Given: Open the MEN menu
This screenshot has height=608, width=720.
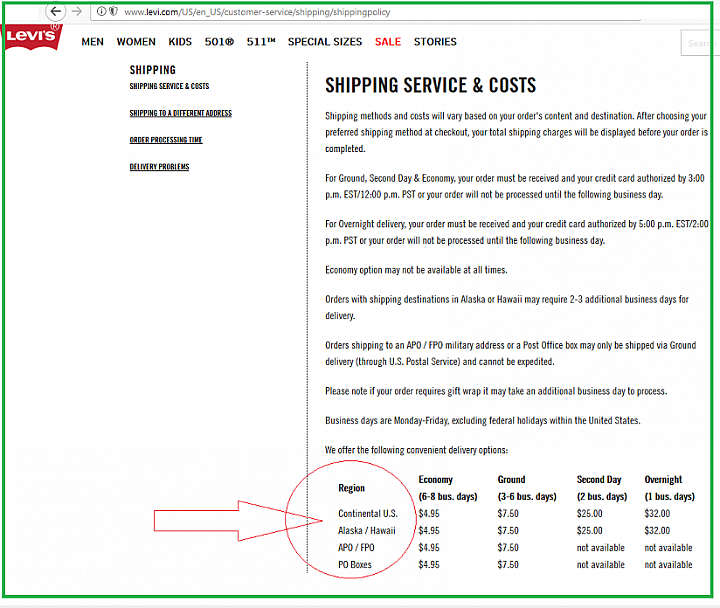Looking at the screenshot, I should pos(92,42).
